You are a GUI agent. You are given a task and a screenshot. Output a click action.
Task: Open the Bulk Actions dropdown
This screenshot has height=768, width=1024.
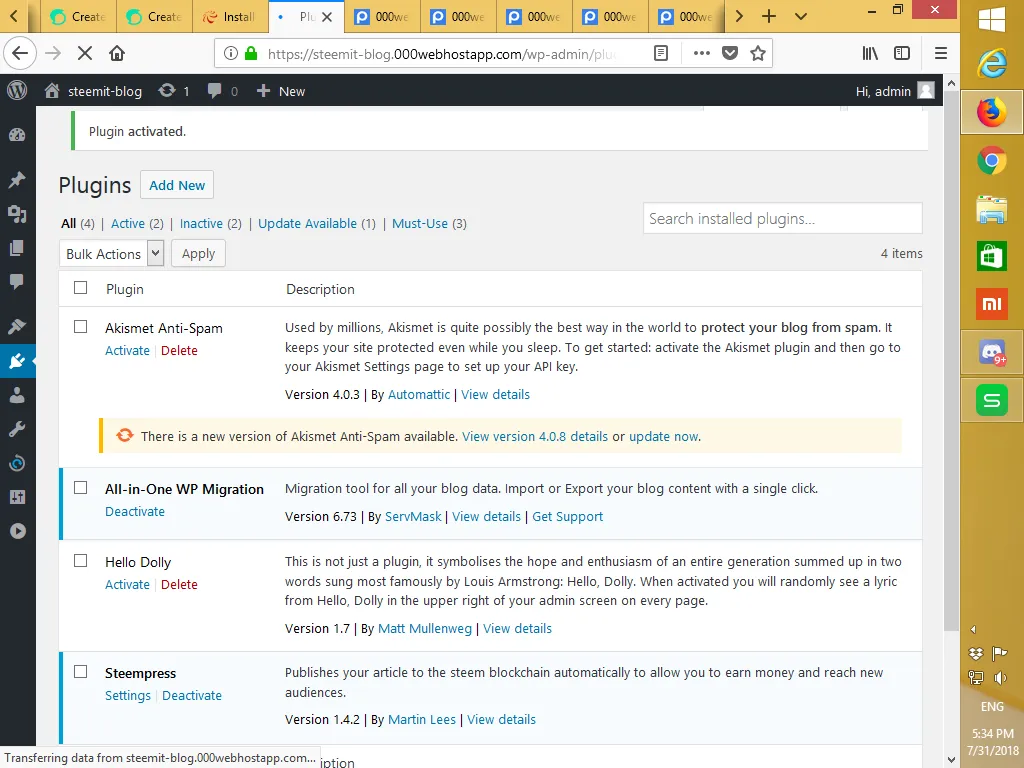point(111,253)
